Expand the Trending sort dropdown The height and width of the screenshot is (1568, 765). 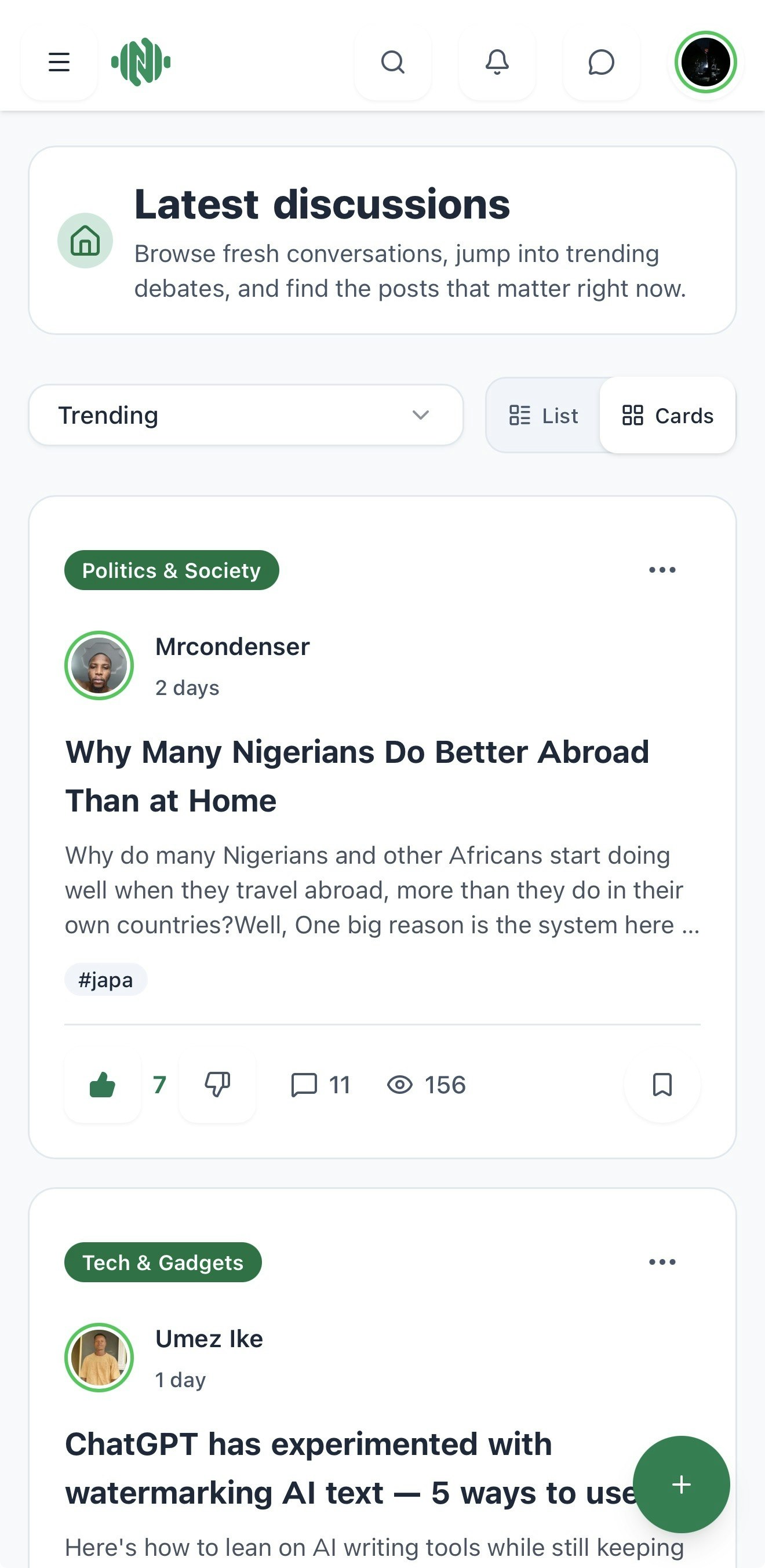click(246, 415)
